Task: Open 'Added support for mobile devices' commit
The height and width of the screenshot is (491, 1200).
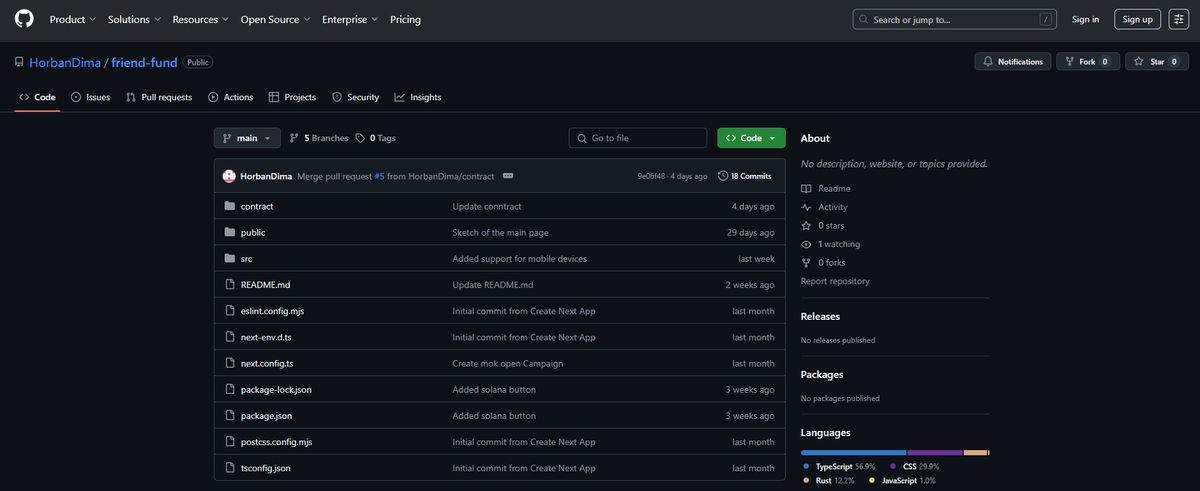Action: tap(519, 258)
